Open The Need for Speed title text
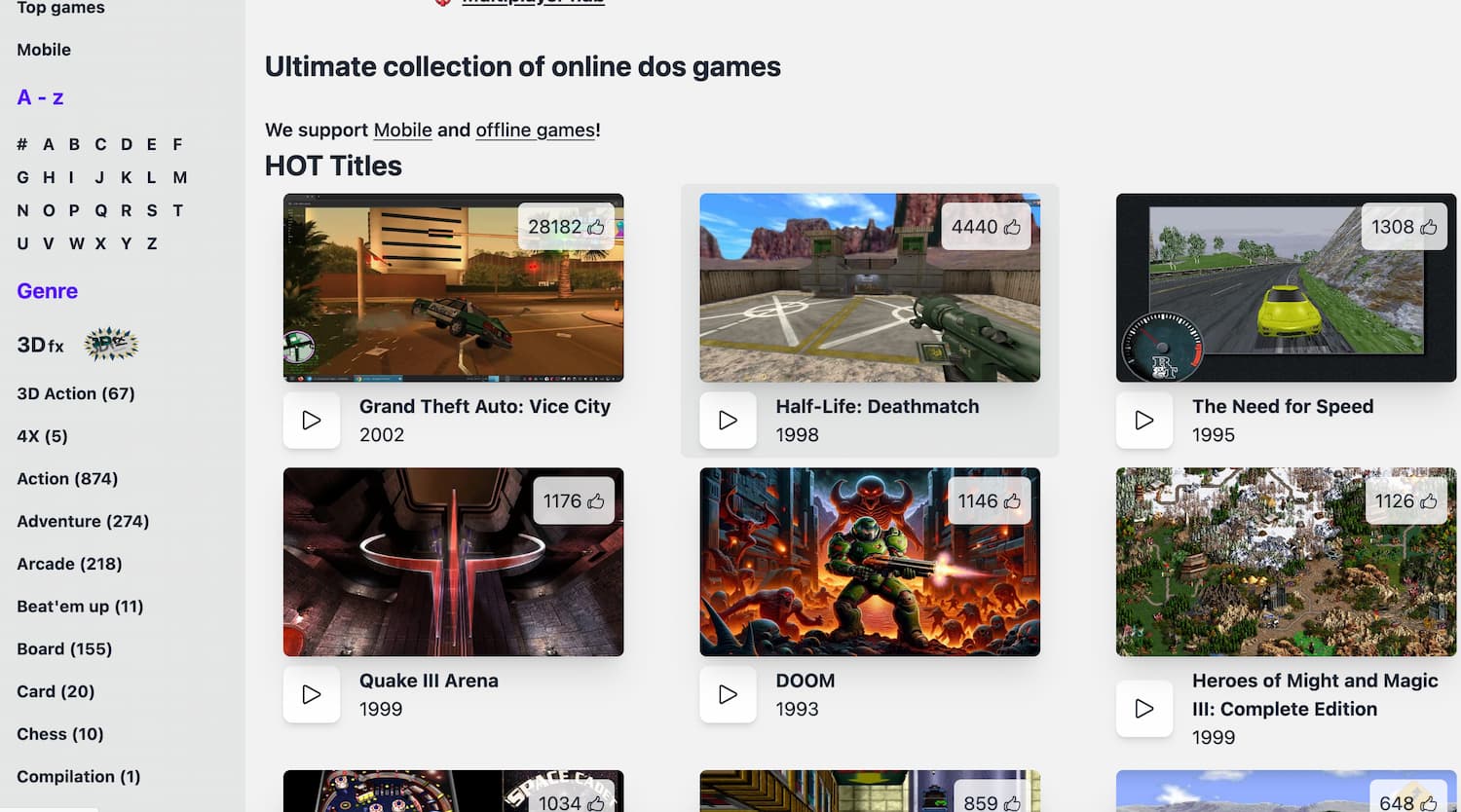The height and width of the screenshot is (812, 1461). [x=1283, y=407]
